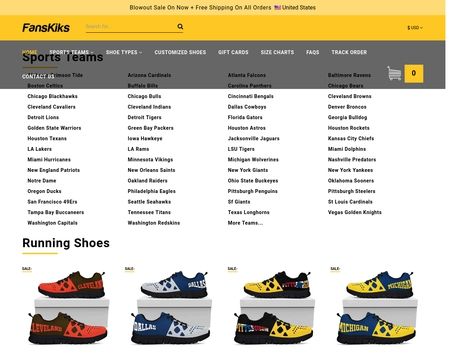Viewport: 450px width, 360px height.
Task: Open the Oakland Raiders link
Action: pos(147,181)
